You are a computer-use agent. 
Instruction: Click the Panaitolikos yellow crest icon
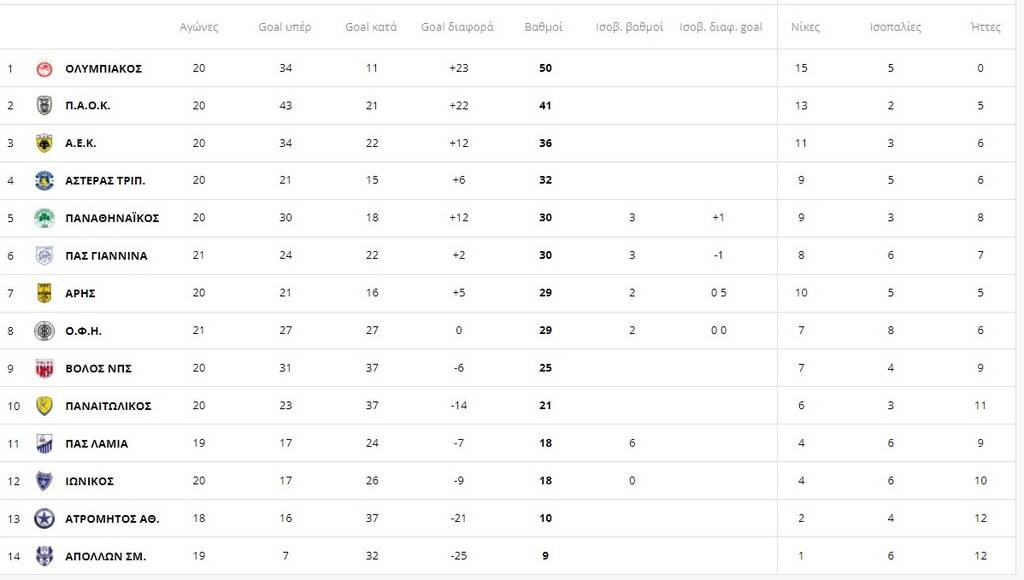[44, 406]
